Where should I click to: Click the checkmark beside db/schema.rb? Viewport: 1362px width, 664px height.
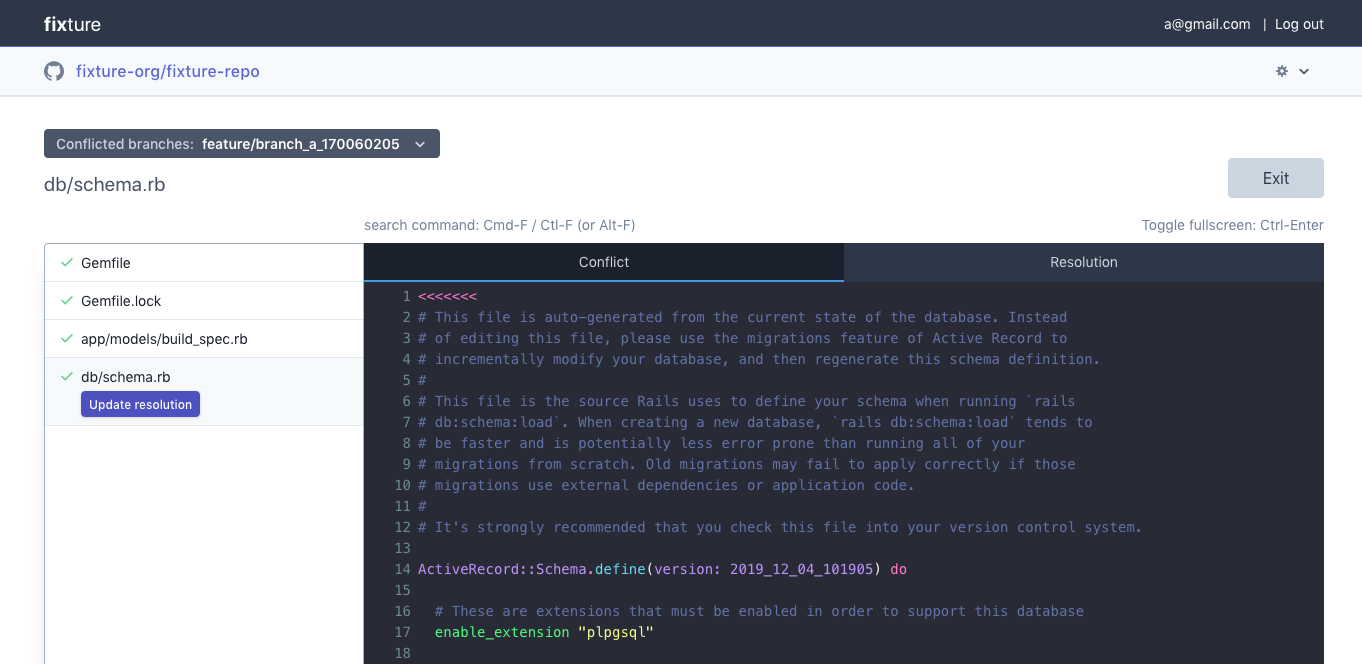coord(67,377)
